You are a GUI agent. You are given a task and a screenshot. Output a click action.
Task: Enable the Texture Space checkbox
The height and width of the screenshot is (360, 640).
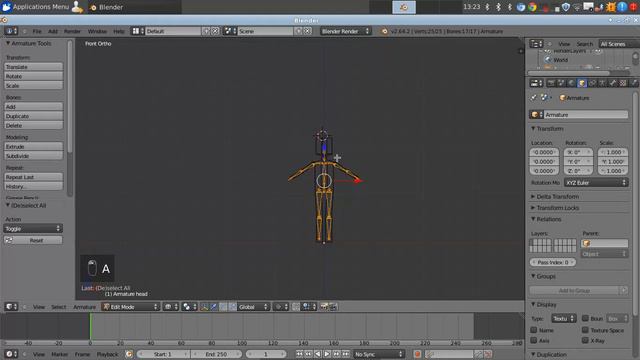[585, 330]
